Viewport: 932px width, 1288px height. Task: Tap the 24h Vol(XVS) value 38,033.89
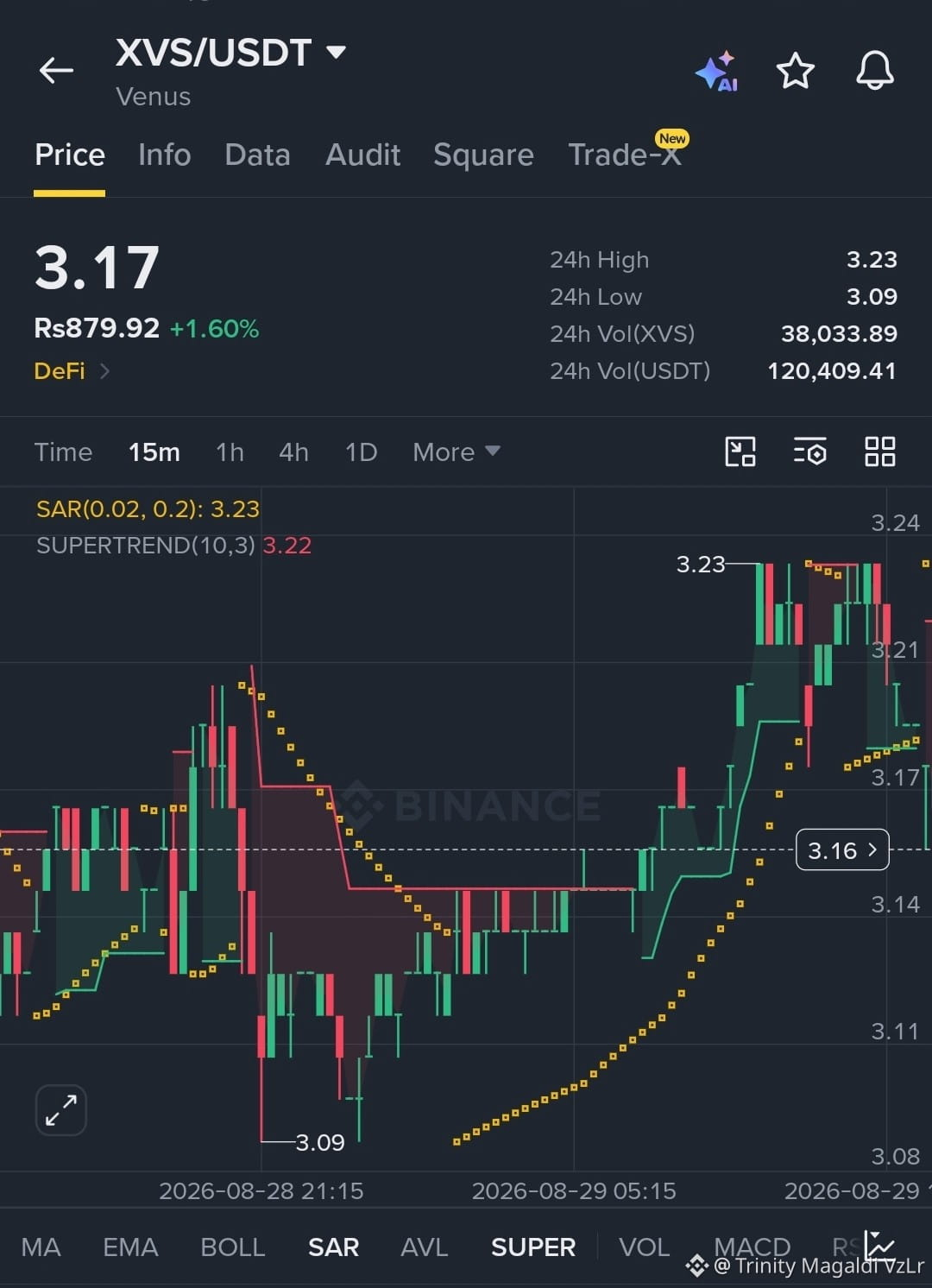coord(839,333)
